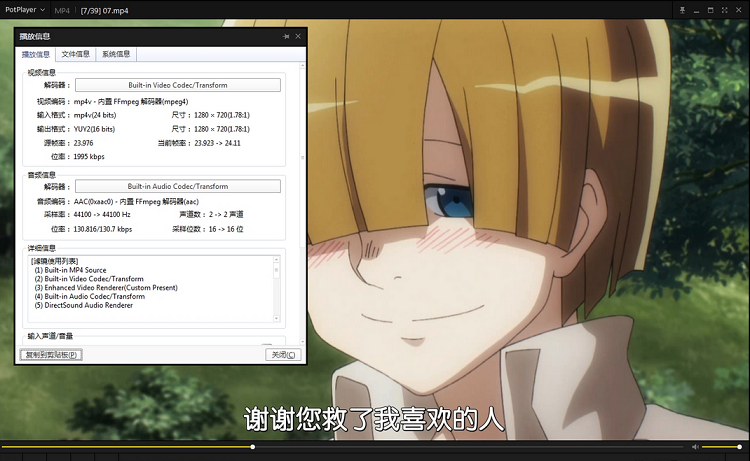Select DirectSound Audio Renderer filter entry
Image resolution: width=750 pixels, height=461 pixels.
click(87, 305)
